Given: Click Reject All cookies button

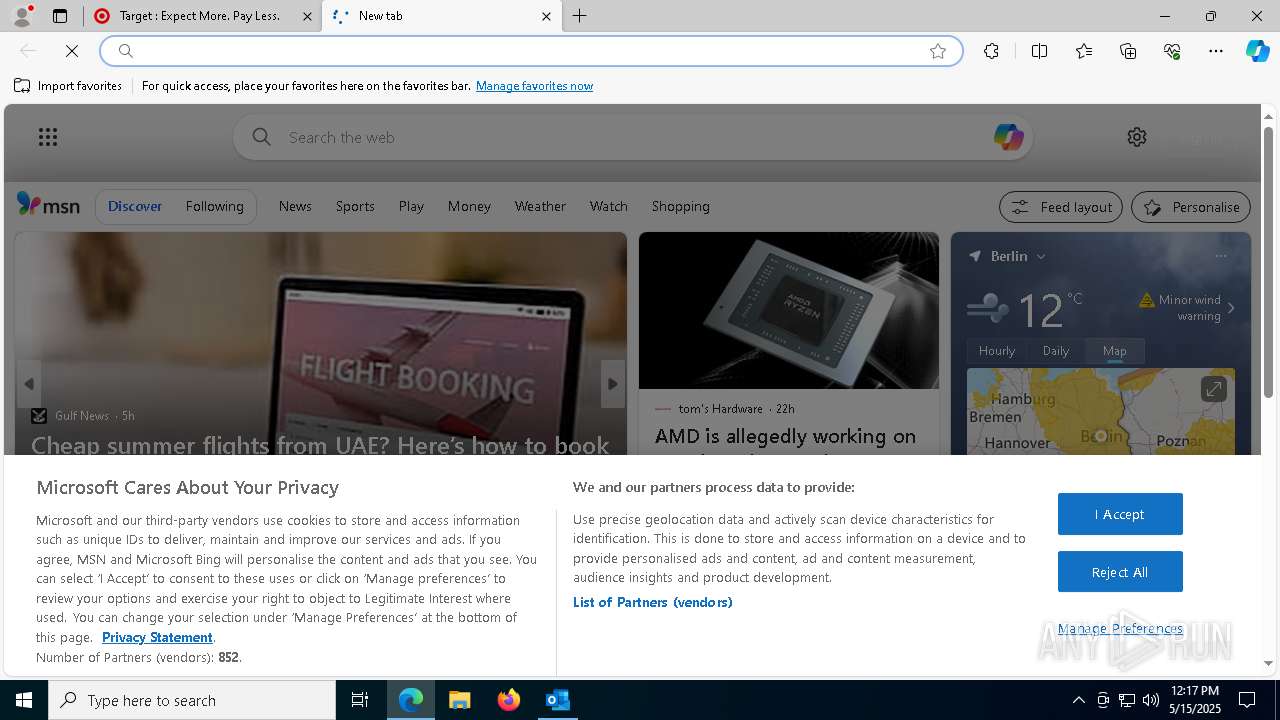Looking at the screenshot, I should pos(1120,572).
